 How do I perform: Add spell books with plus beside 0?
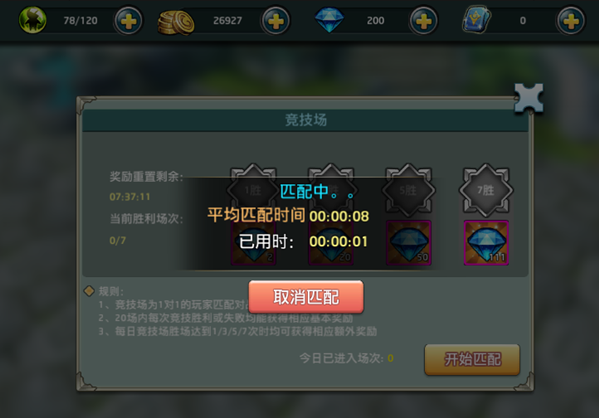(x=571, y=21)
